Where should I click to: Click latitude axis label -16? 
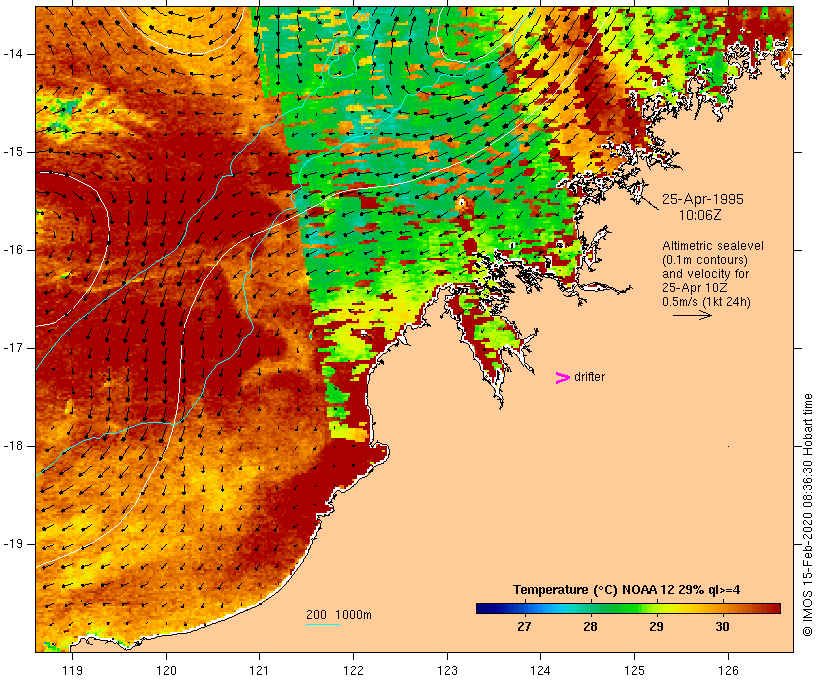pos(13,250)
